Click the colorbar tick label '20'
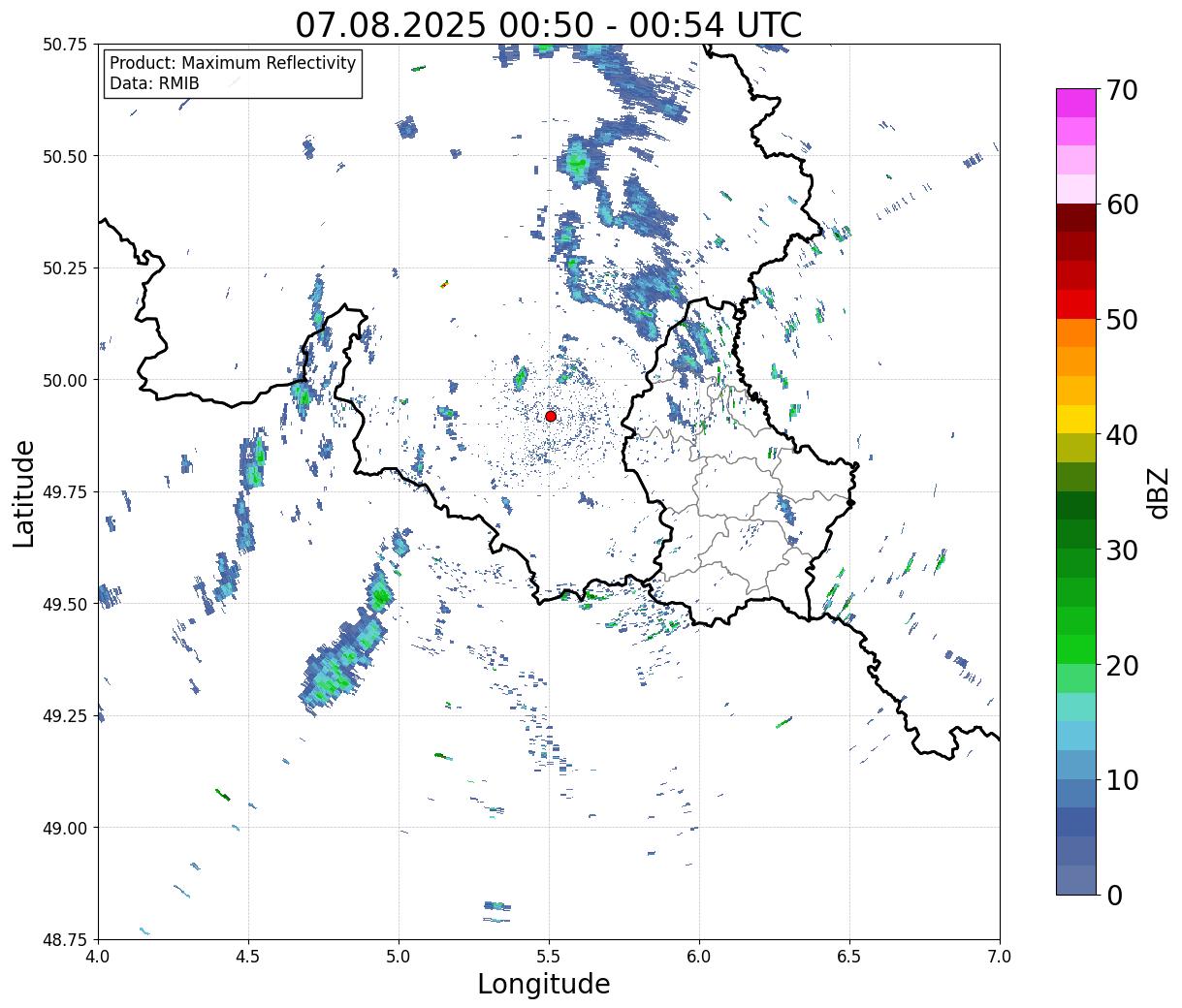1182x1008 pixels. (x=1122, y=665)
